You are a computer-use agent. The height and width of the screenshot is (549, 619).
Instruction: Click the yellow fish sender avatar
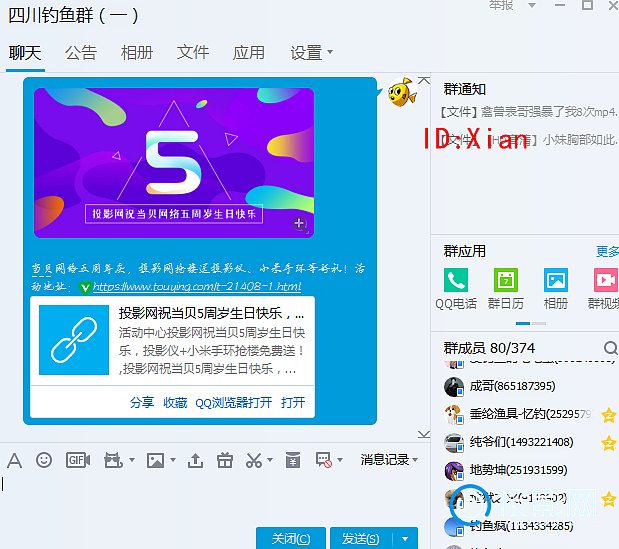(402, 92)
